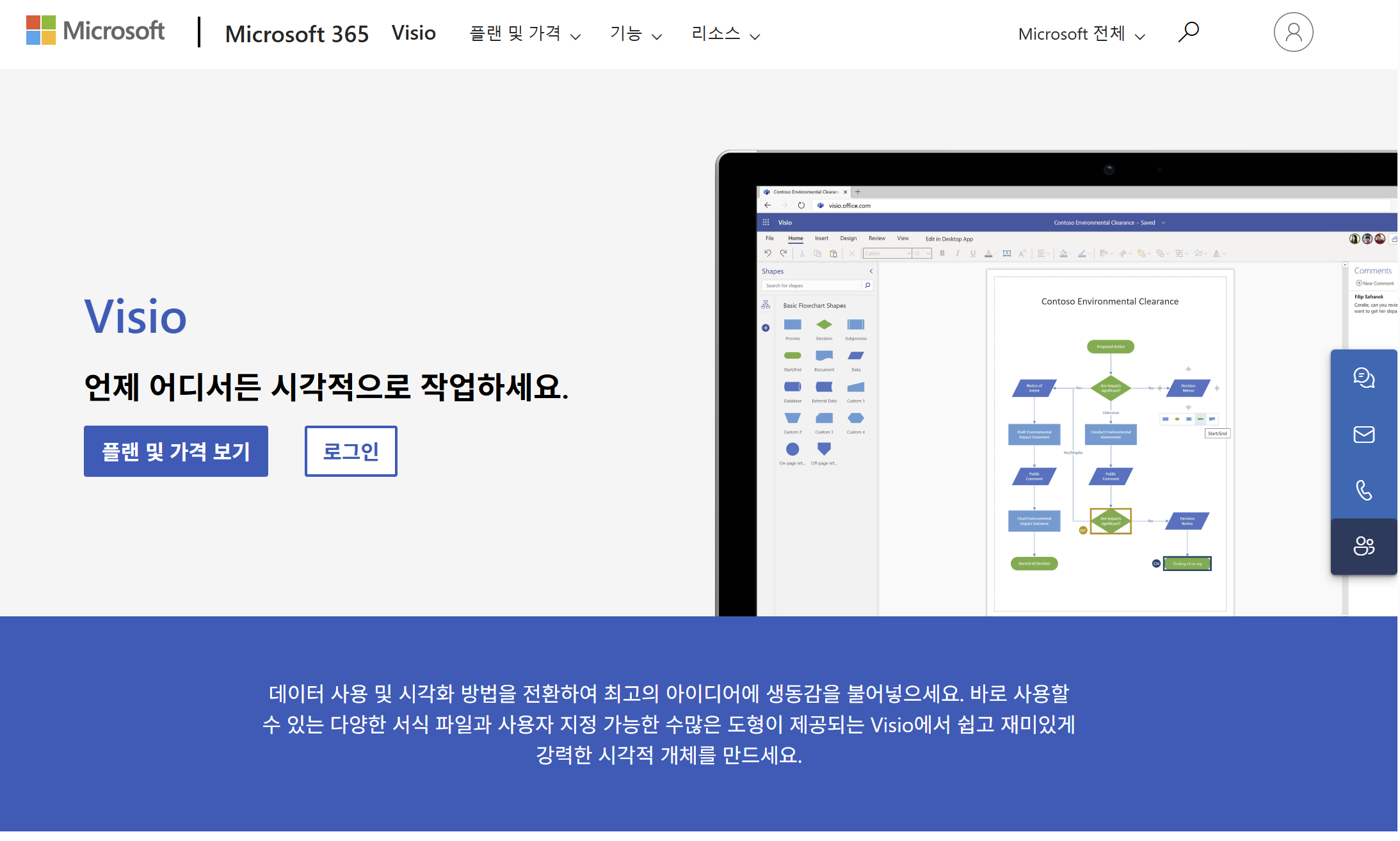This screenshot has width=1400, height=841.
Task: Select the External Data shape
Action: [x=824, y=387]
